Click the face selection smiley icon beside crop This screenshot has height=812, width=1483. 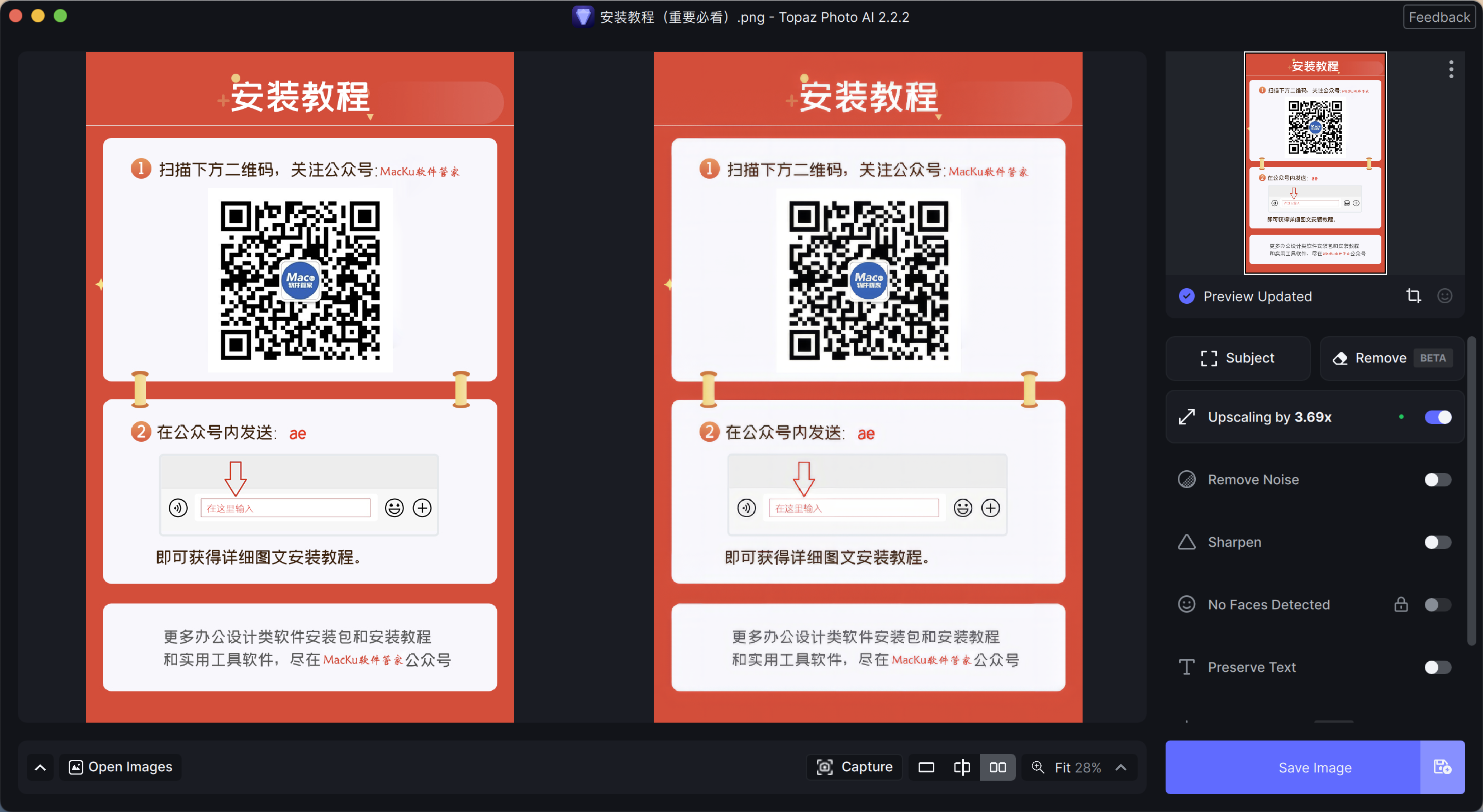coord(1444,296)
